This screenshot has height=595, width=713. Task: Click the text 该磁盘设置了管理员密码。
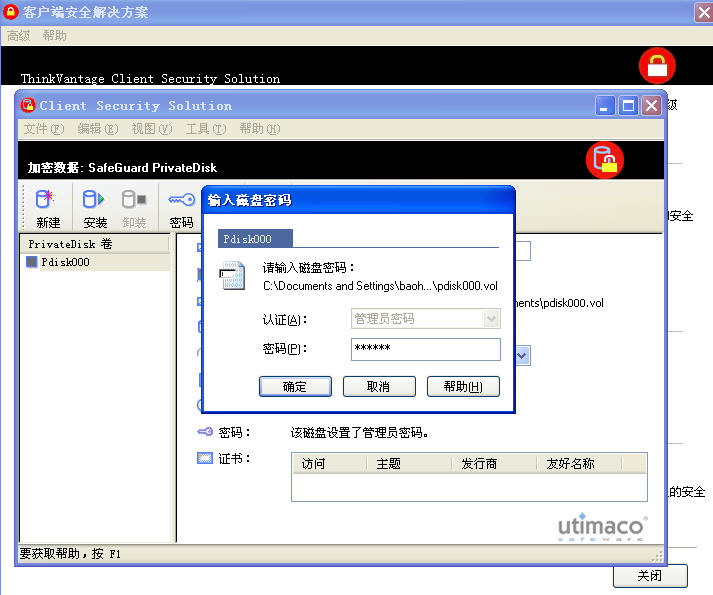360,432
